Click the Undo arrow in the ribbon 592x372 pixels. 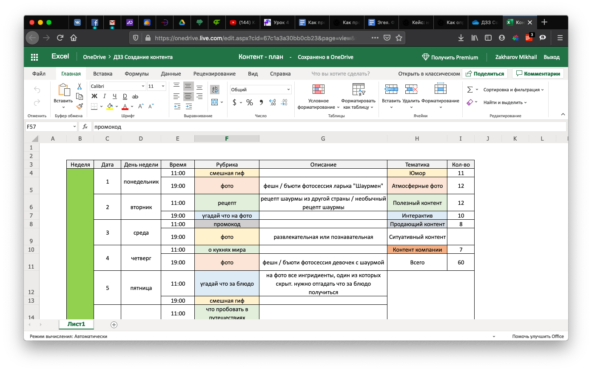click(x=37, y=90)
